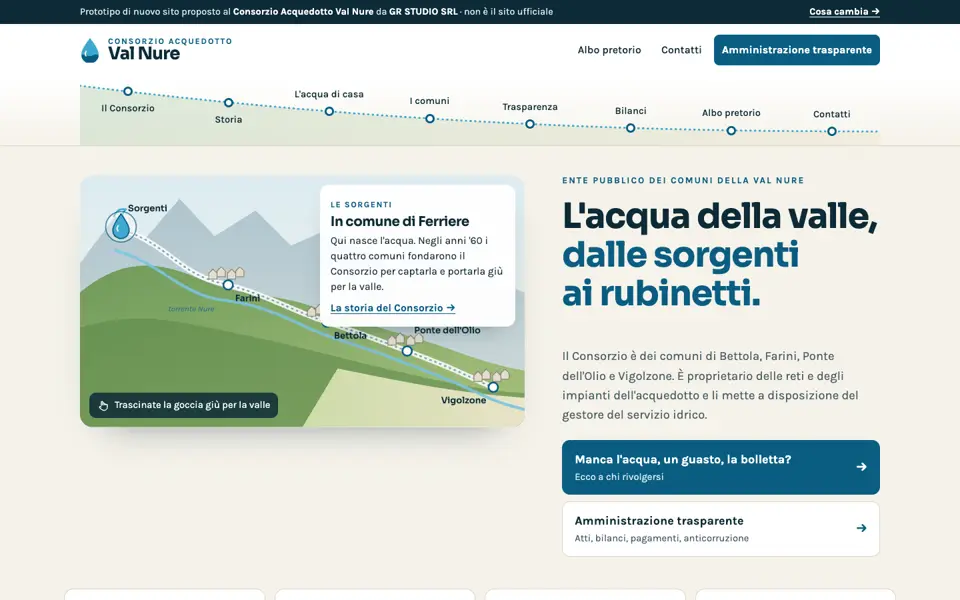Click the houses icon near Ponte dell'Olio
Viewport: 960px width, 600px height.
405,339
